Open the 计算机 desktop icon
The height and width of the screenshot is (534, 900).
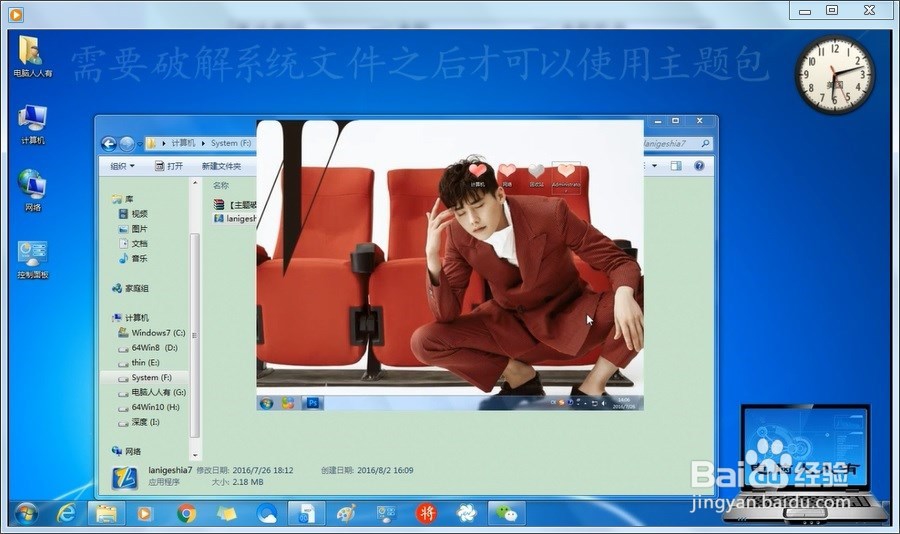32,124
